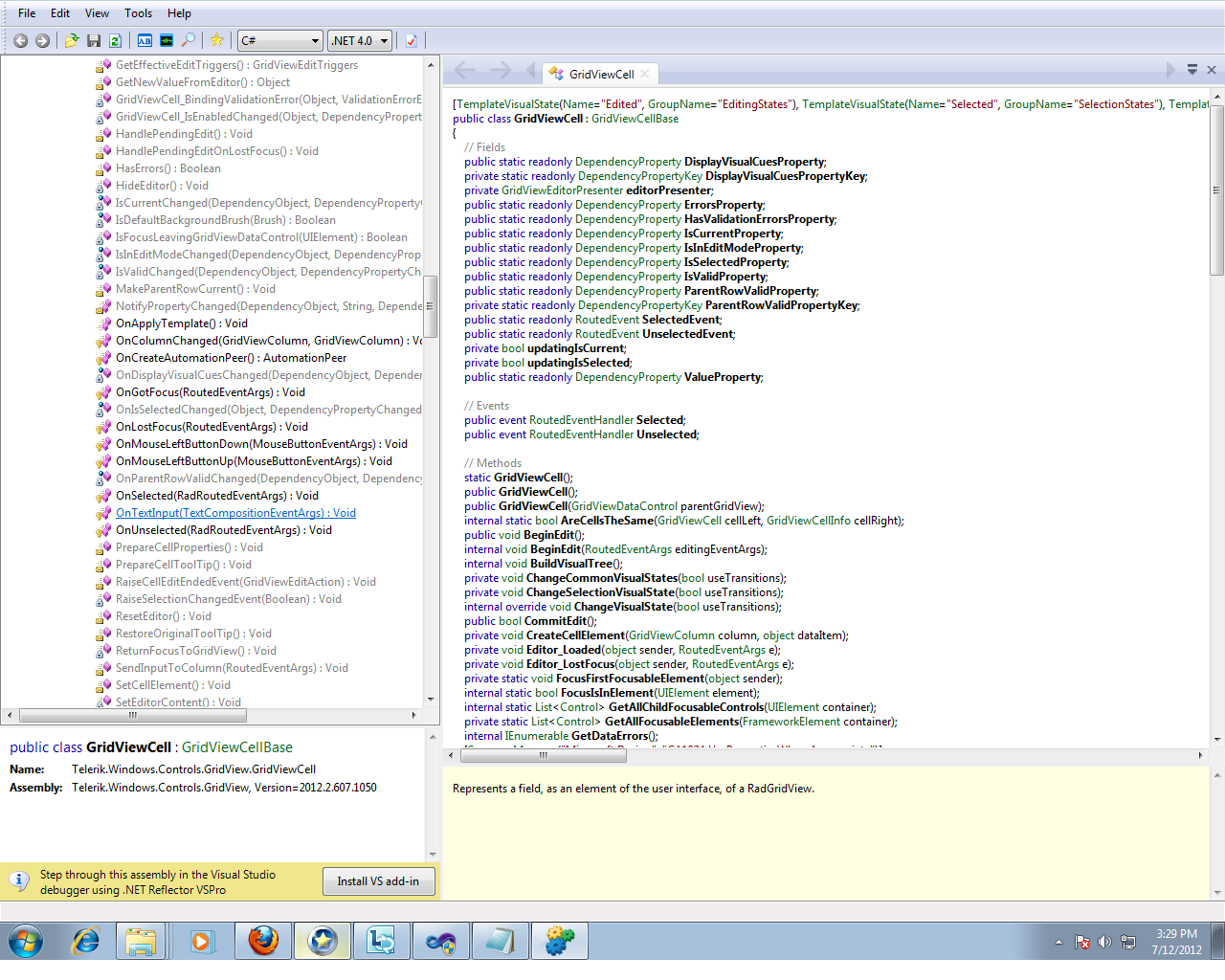Open the Tools menu

click(138, 13)
